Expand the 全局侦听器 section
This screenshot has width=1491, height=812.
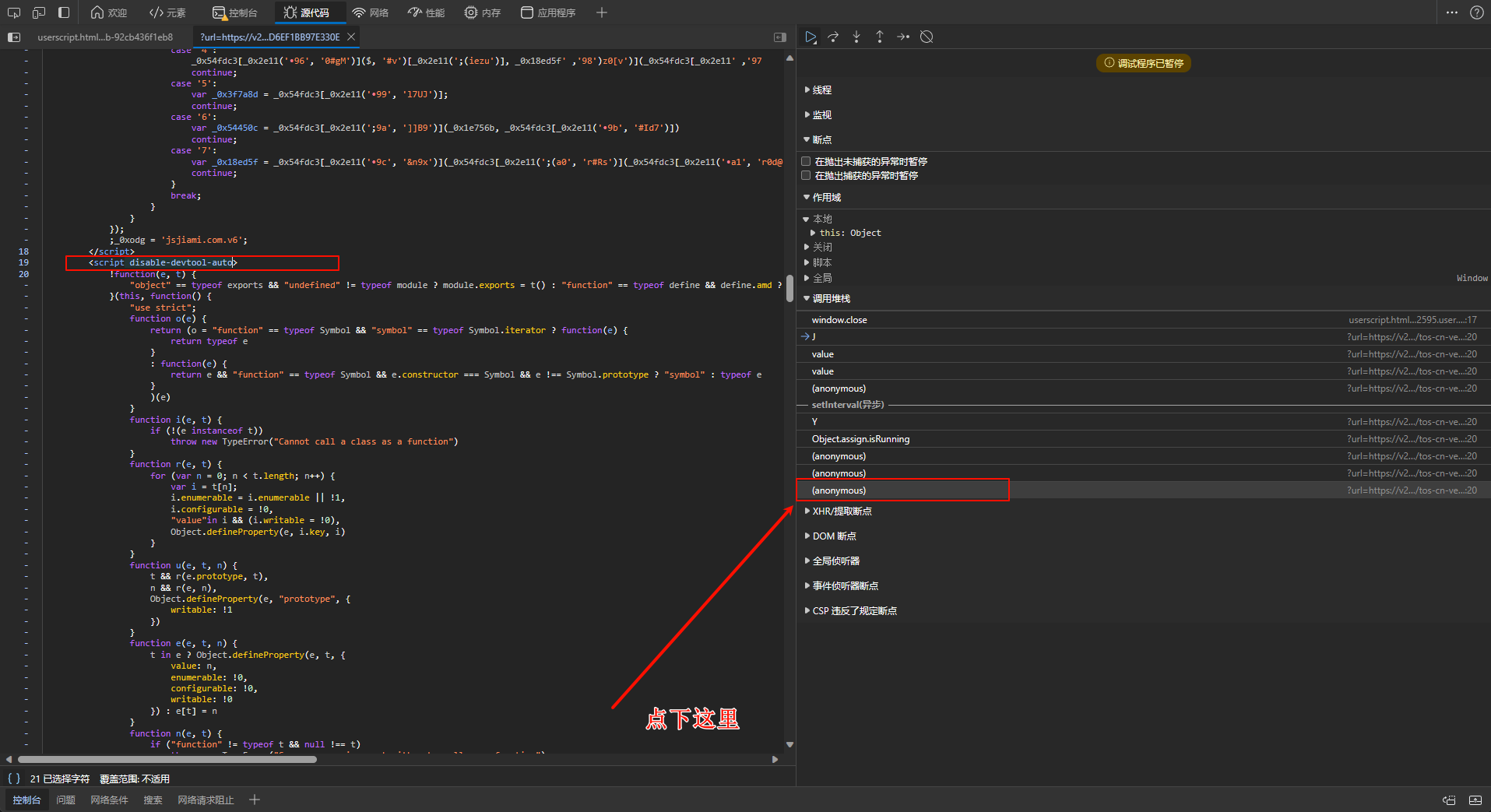coord(832,561)
